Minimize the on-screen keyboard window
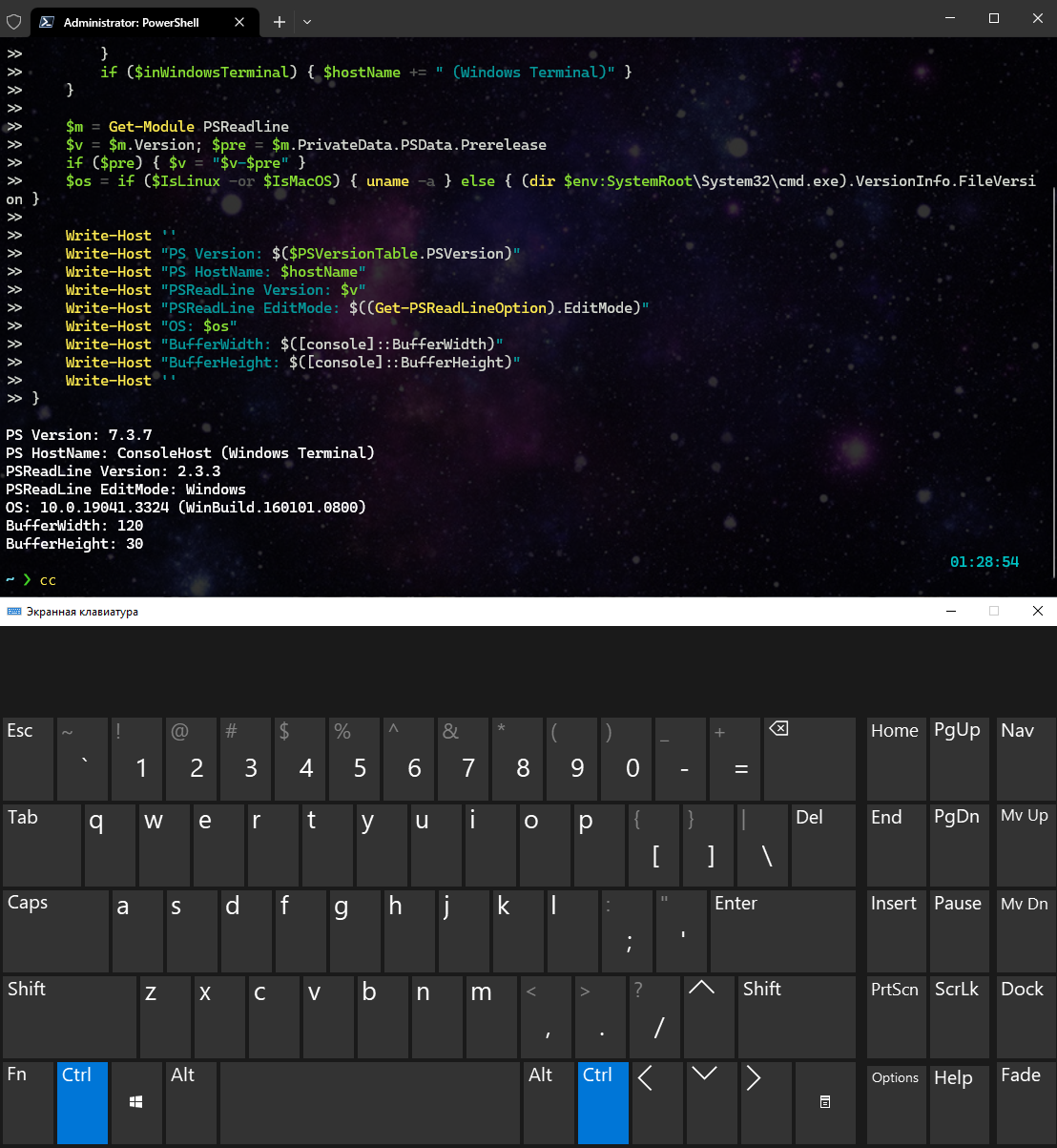This screenshot has width=1057, height=1148. coord(950,612)
